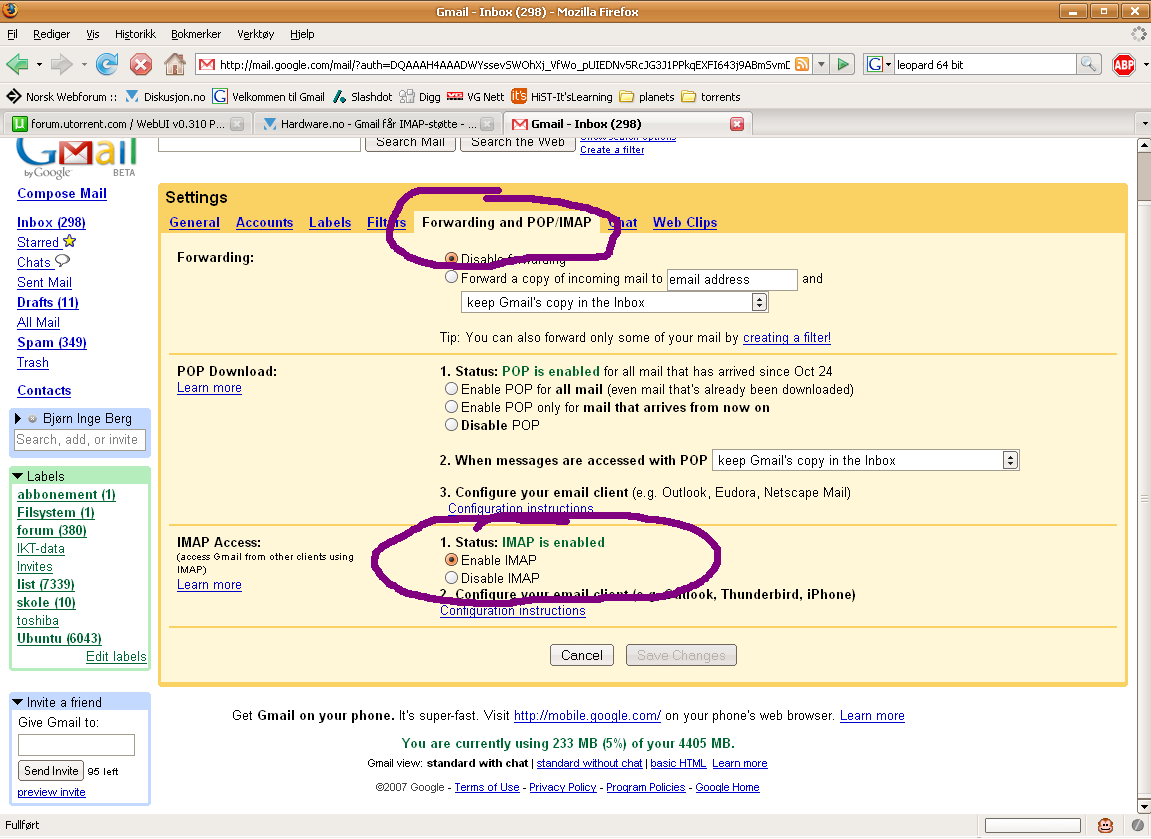Image resolution: width=1151 pixels, height=839 pixels.
Task: Collapse the Labels section
Action: tap(18, 476)
